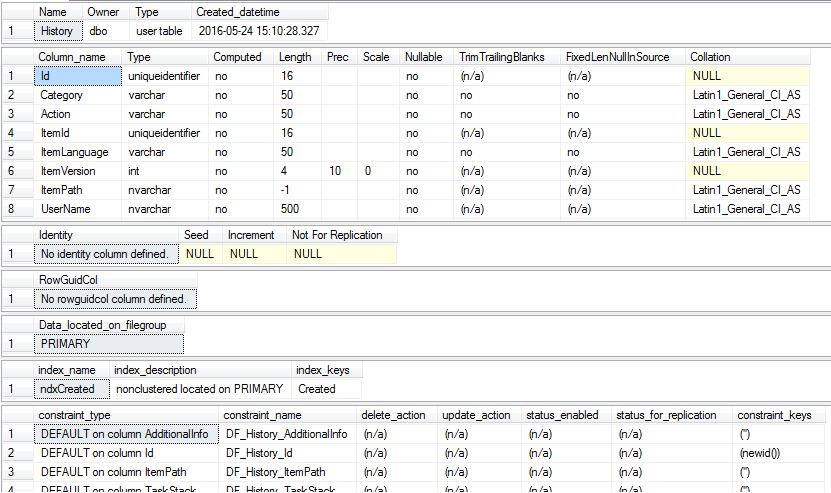Screen dimensions: 831x493
Task: Click the NULL value under Not For Replication
Action: [342, 254]
